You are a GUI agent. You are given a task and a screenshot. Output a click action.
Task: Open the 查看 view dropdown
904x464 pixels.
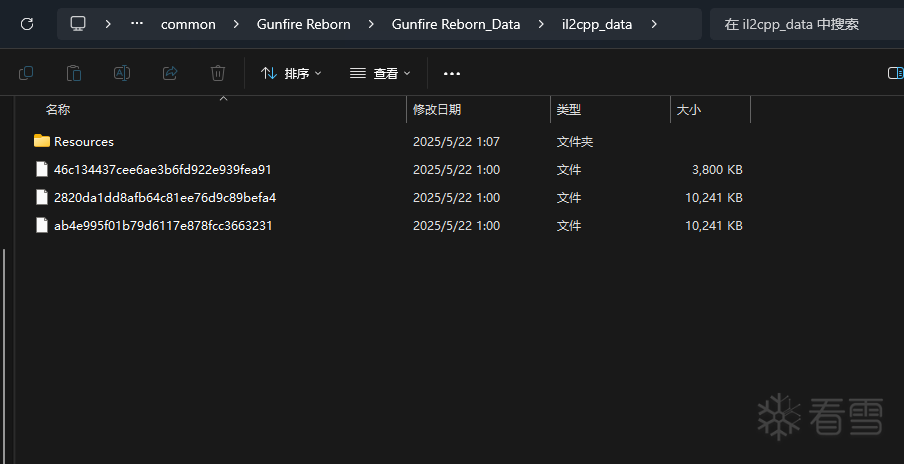tap(380, 73)
